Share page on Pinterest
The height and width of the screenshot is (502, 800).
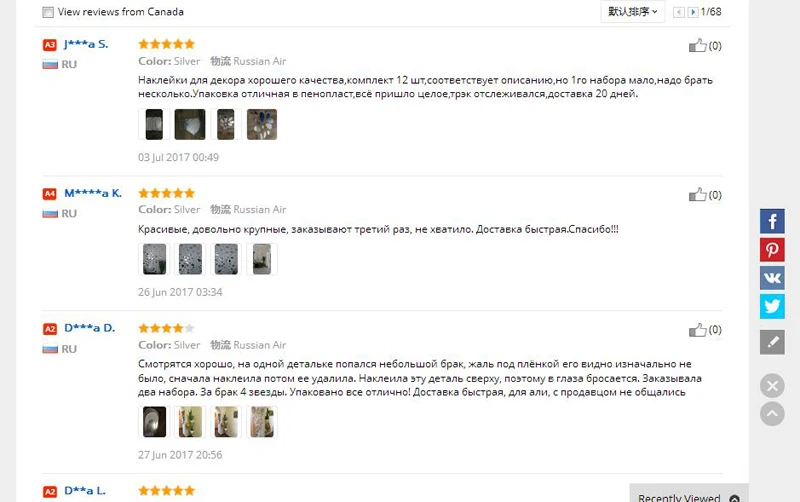(x=772, y=250)
